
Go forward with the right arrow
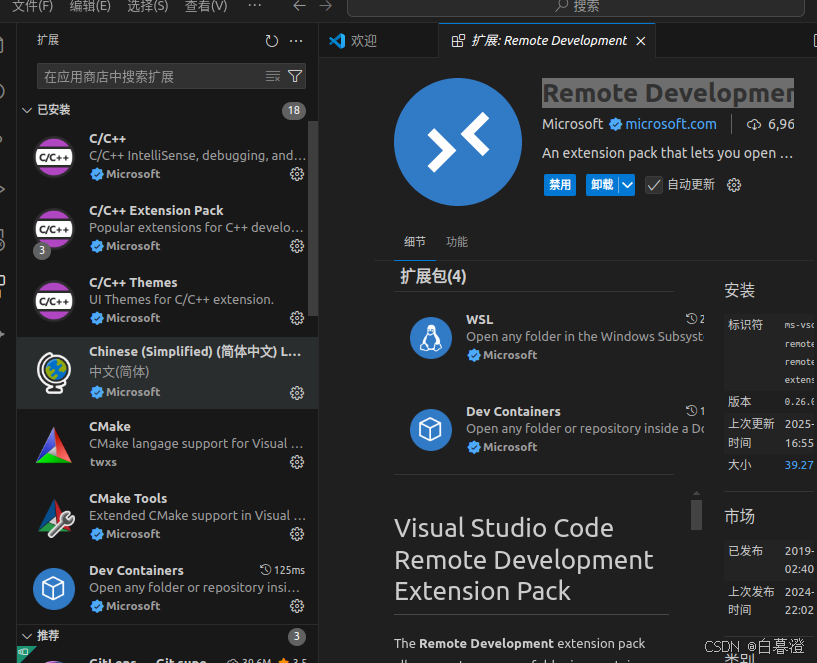click(x=326, y=6)
